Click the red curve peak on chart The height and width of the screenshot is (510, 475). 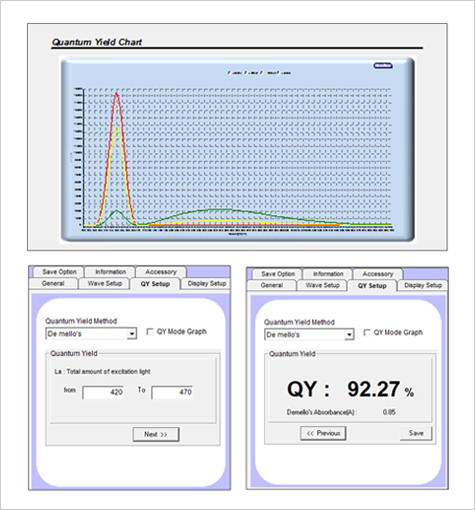tap(116, 94)
